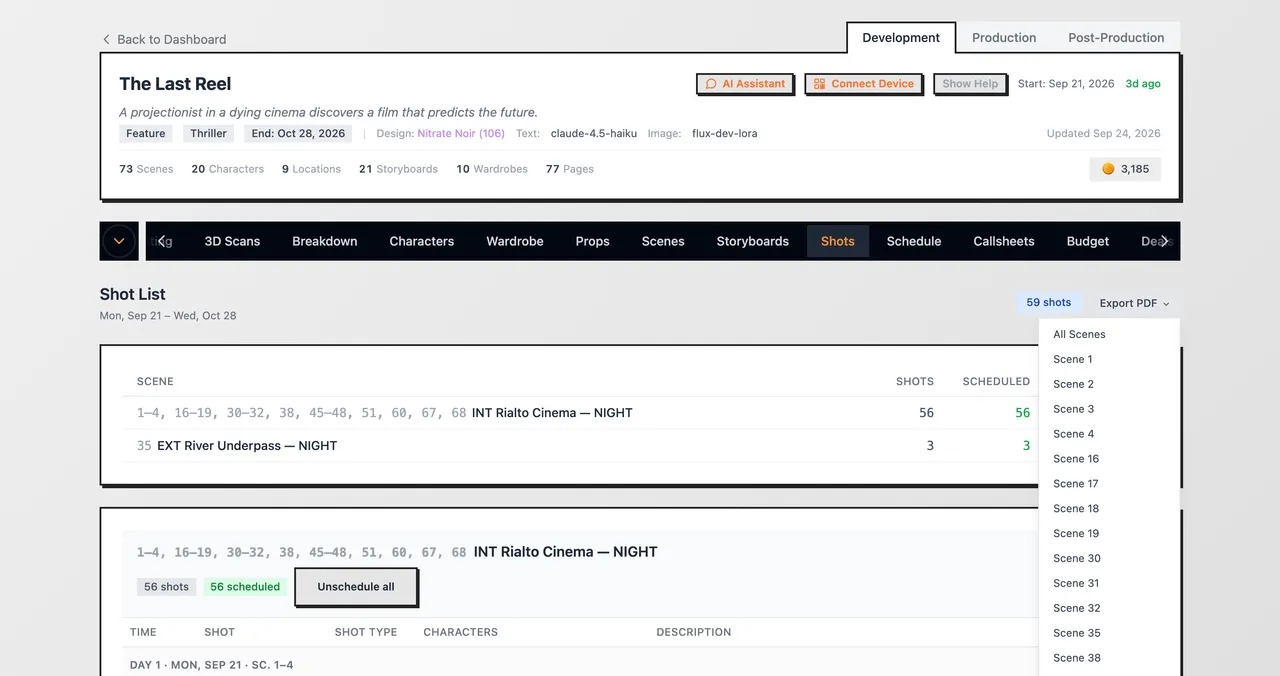Switch to the Production tab

click(1004, 38)
